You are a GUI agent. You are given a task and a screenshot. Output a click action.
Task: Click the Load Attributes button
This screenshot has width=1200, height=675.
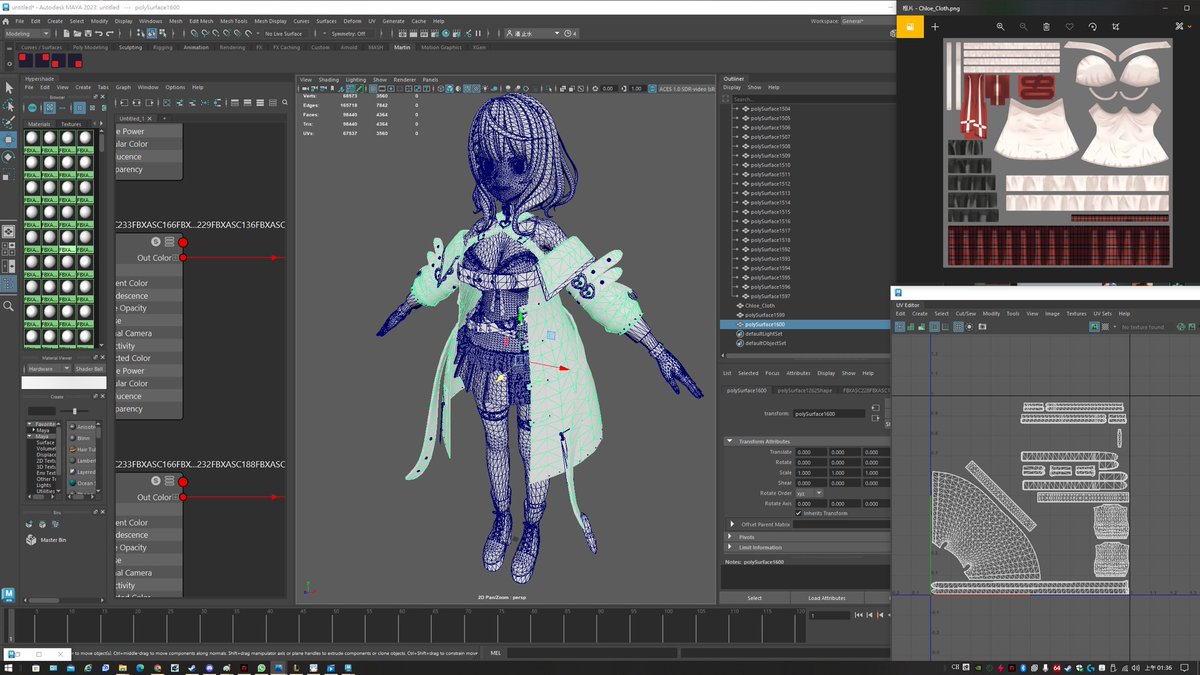826,598
